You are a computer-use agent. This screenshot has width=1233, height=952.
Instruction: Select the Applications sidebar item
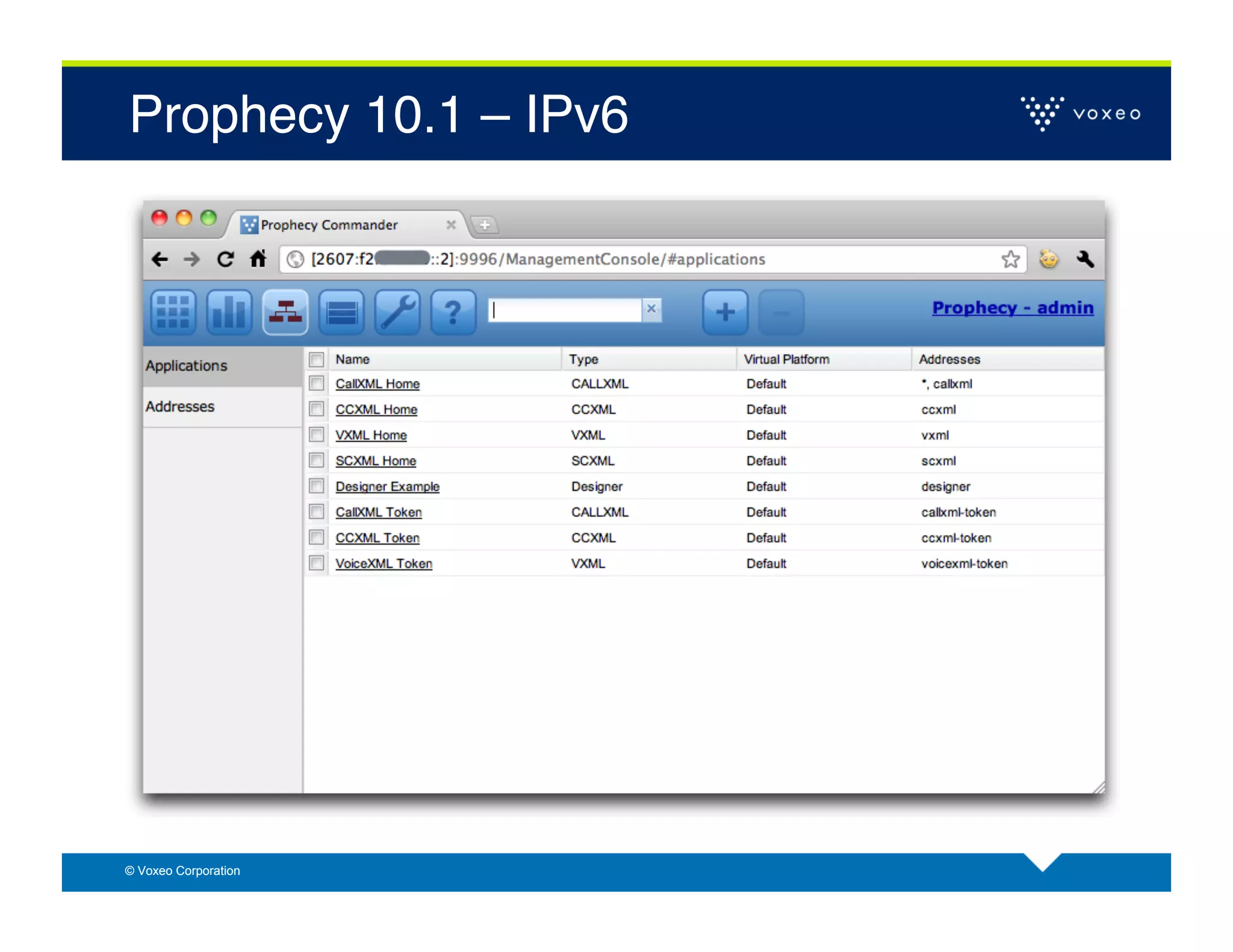click(x=223, y=366)
